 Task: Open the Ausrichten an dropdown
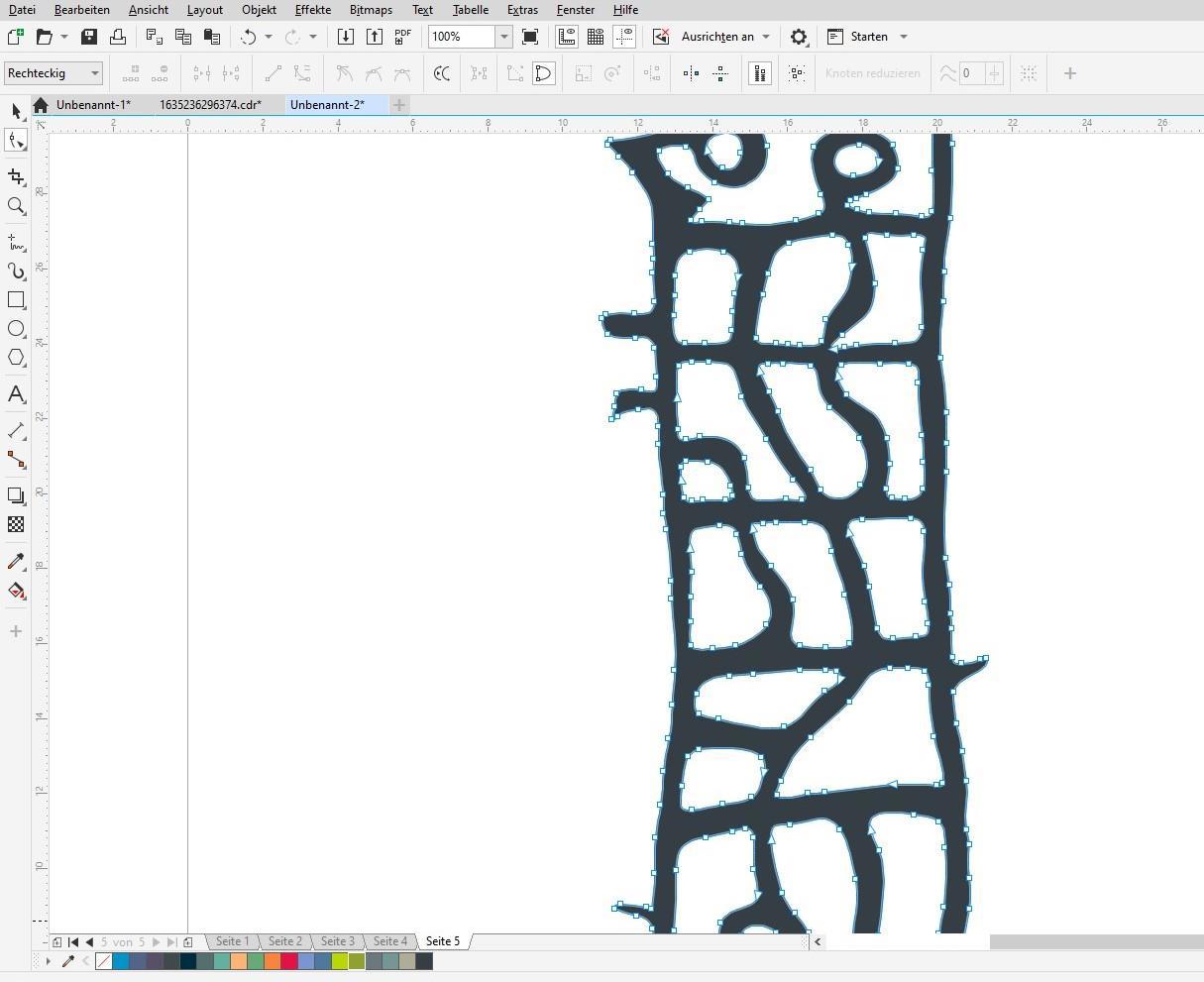[x=766, y=37]
